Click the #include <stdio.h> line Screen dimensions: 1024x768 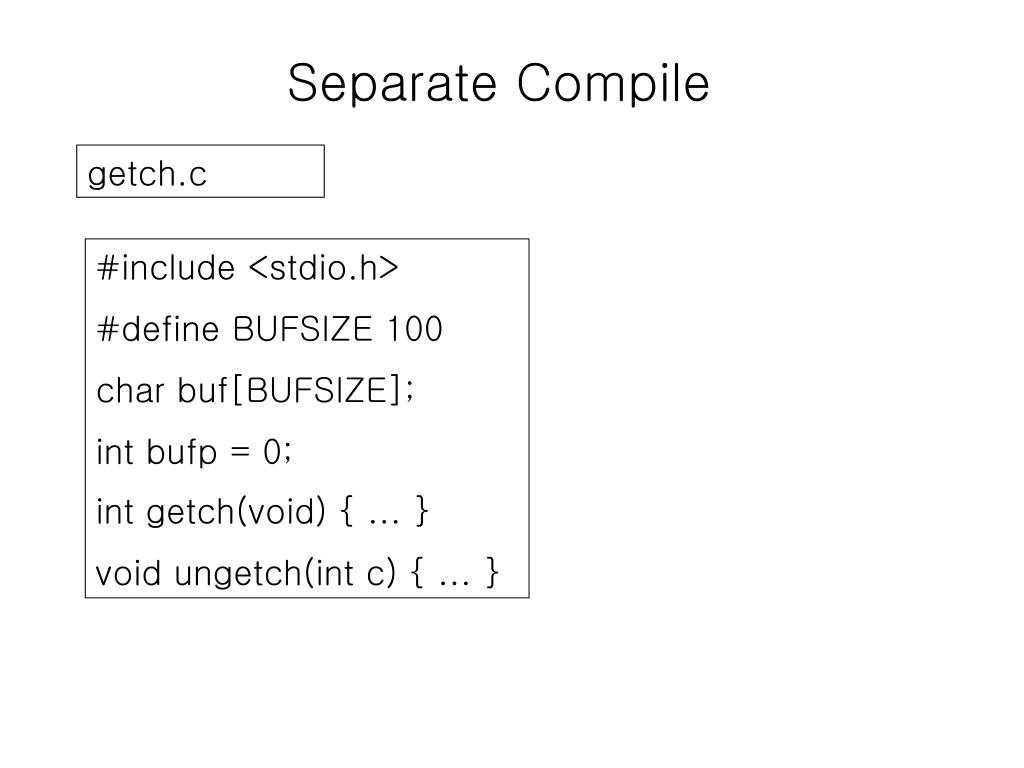pyautogui.click(x=248, y=268)
